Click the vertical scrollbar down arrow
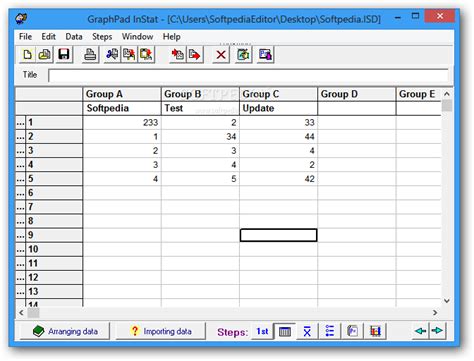 (447, 301)
